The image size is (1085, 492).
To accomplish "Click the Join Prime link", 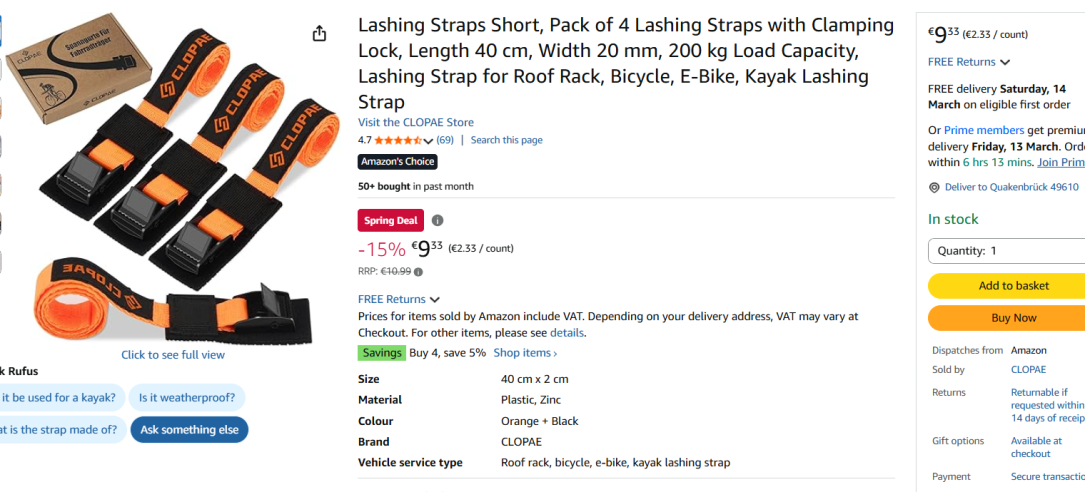I will click(1060, 162).
